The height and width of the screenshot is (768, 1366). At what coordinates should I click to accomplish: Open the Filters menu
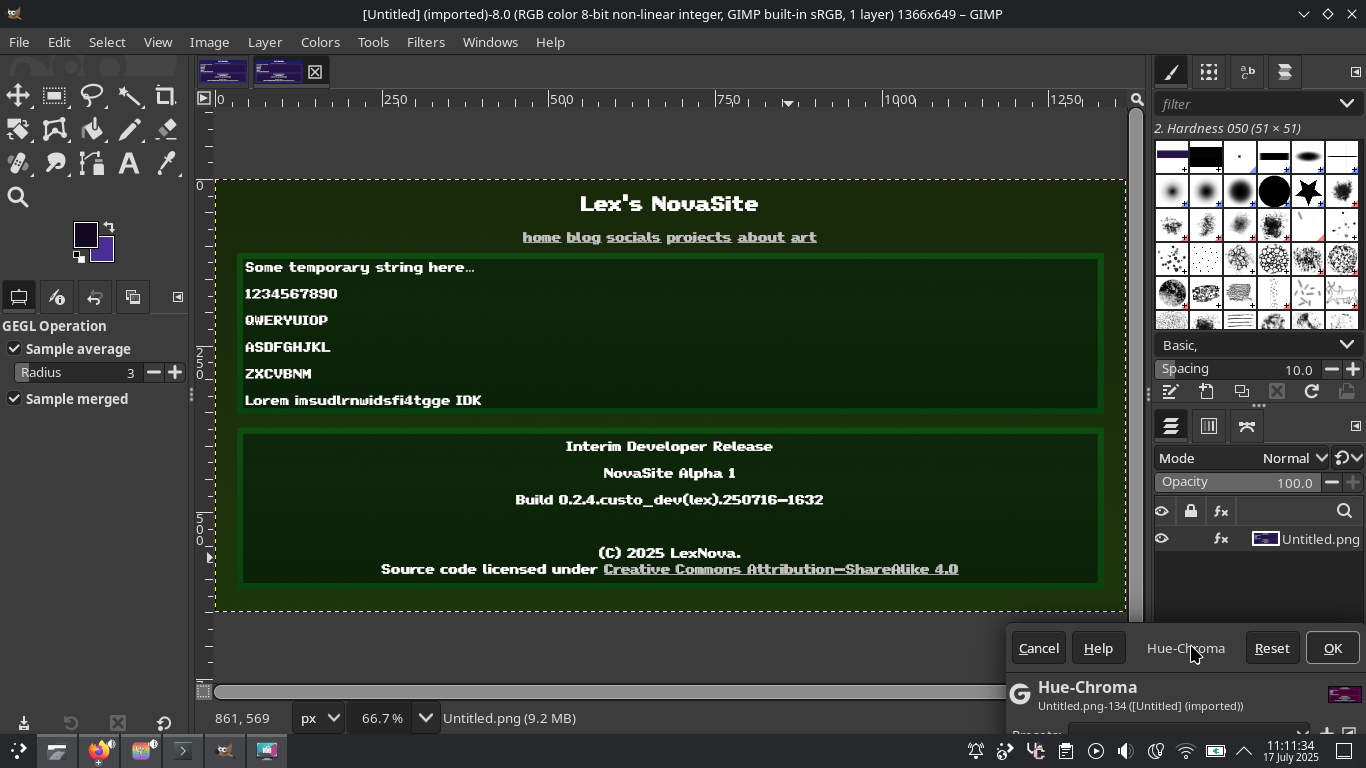point(425,42)
